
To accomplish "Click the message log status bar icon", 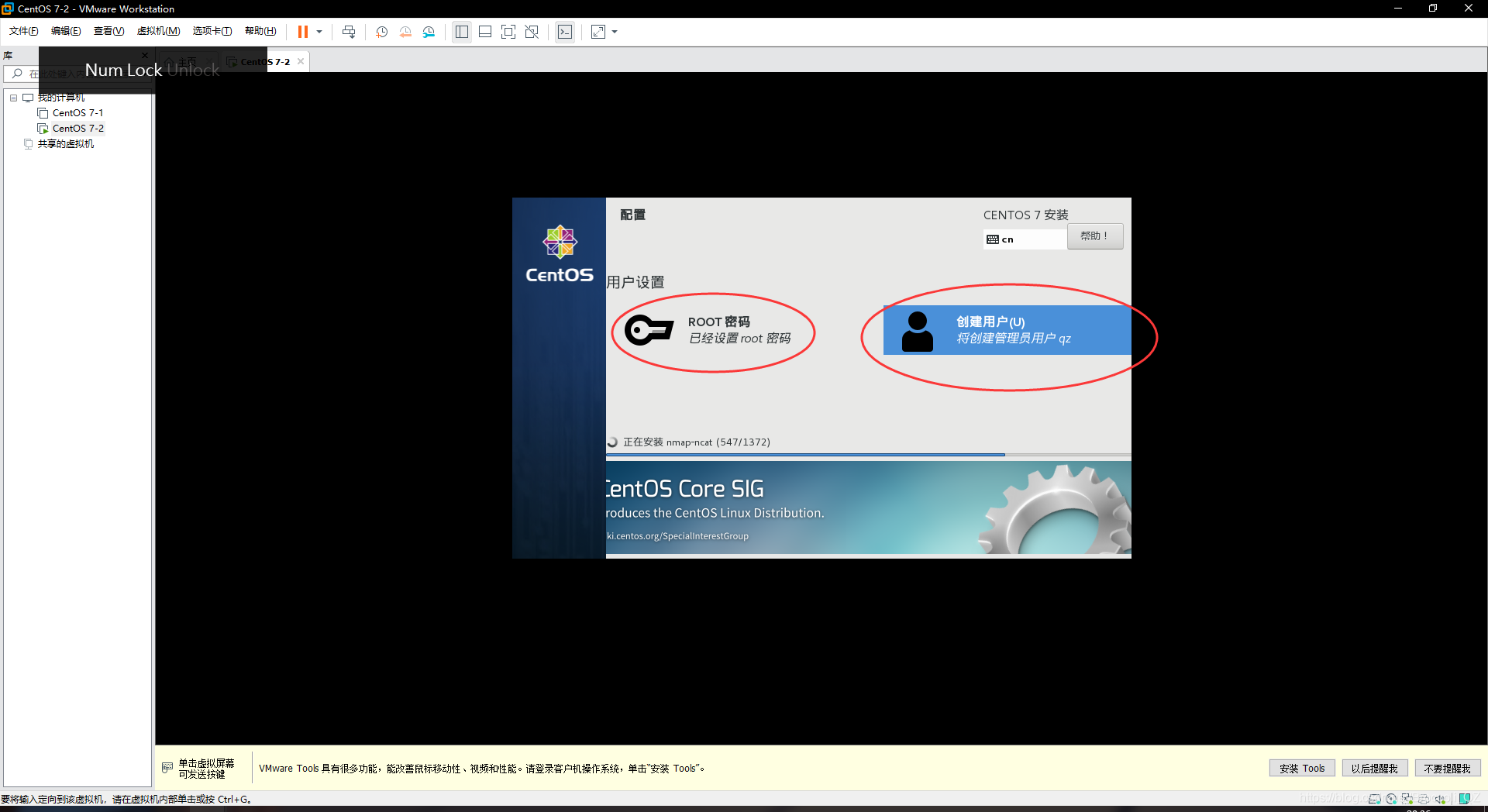I will pyautogui.click(x=1465, y=799).
